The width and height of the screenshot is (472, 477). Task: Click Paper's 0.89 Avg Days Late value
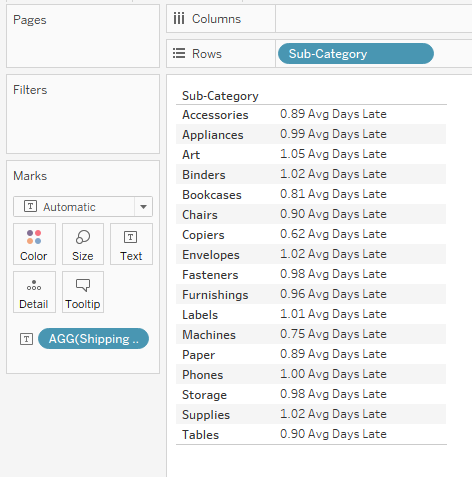click(x=333, y=354)
